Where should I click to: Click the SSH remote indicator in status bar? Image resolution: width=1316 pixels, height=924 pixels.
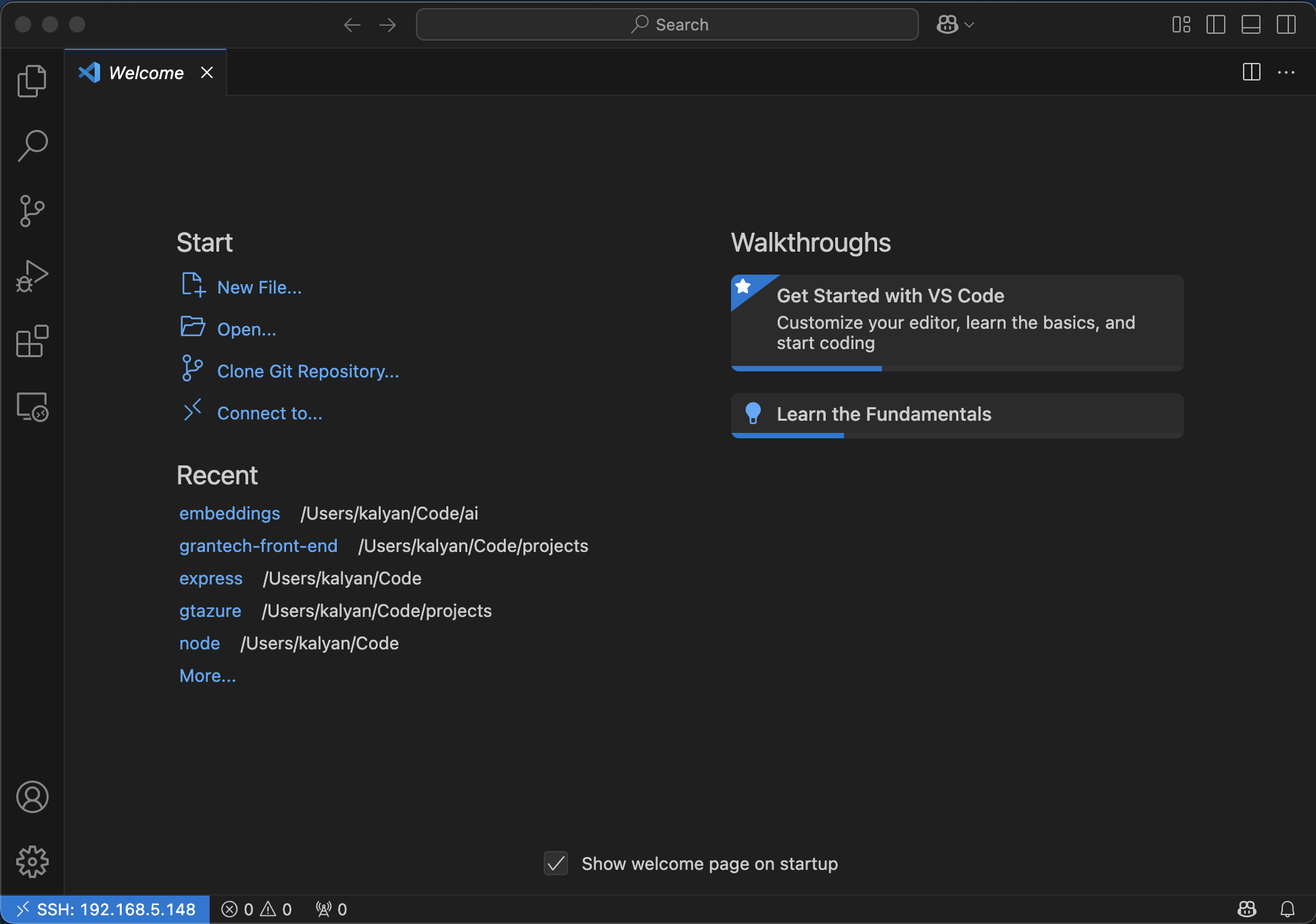pos(105,909)
